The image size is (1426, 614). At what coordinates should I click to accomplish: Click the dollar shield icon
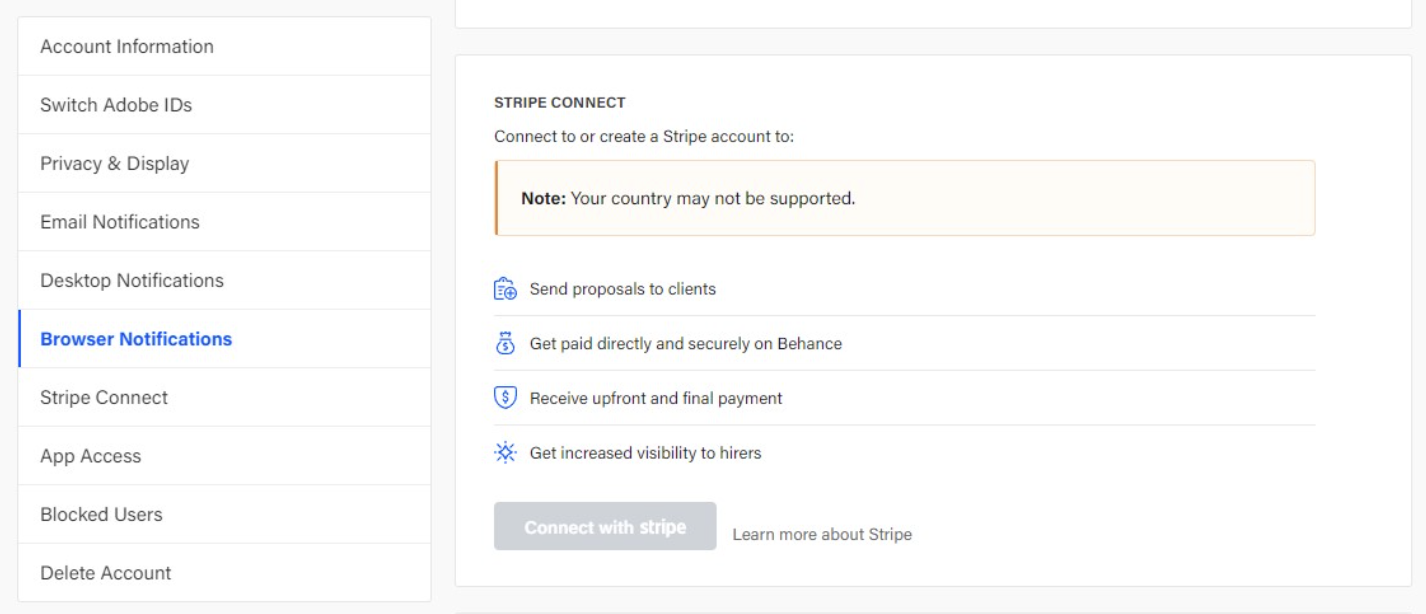click(x=506, y=398)
